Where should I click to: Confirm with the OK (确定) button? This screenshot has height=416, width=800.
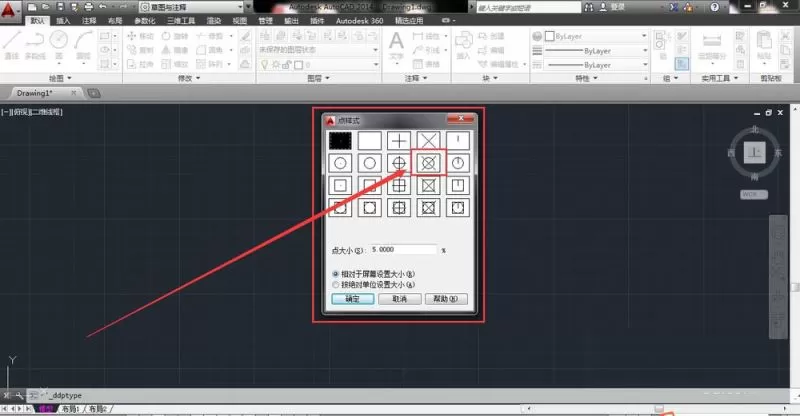(353, 299)
